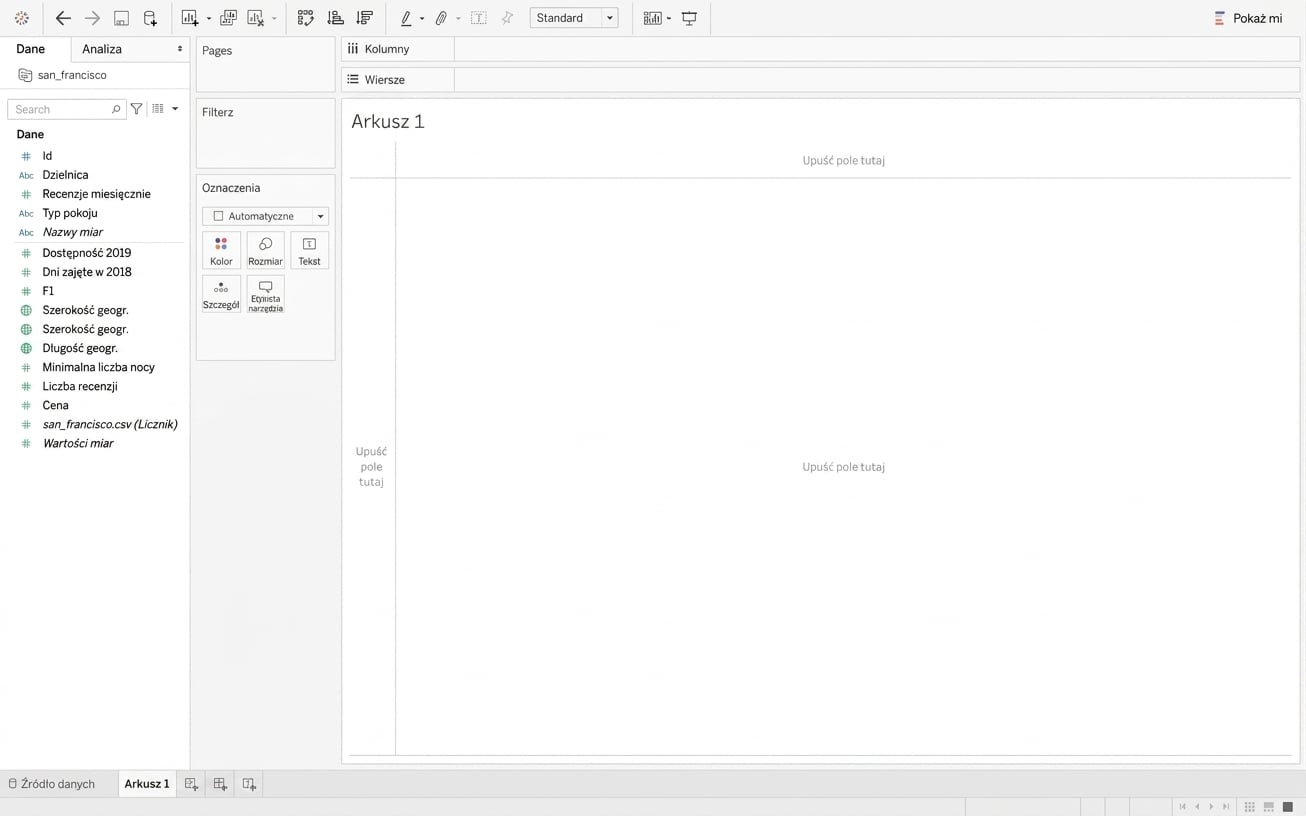Click the Tekst marks button

point(309,250)
